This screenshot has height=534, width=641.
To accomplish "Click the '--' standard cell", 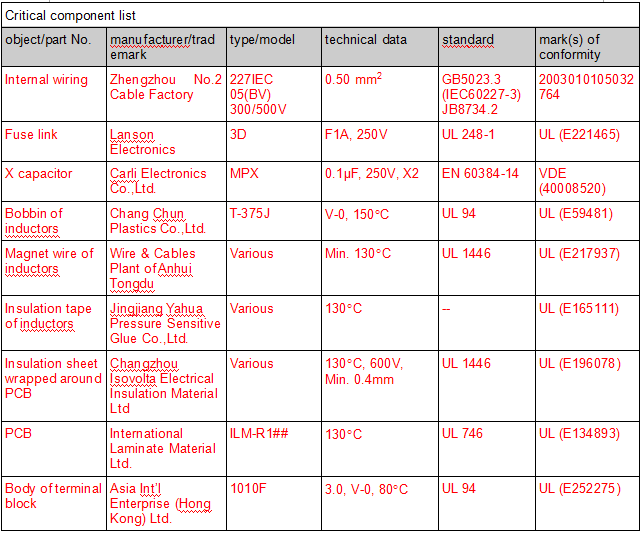I will 487,323.
